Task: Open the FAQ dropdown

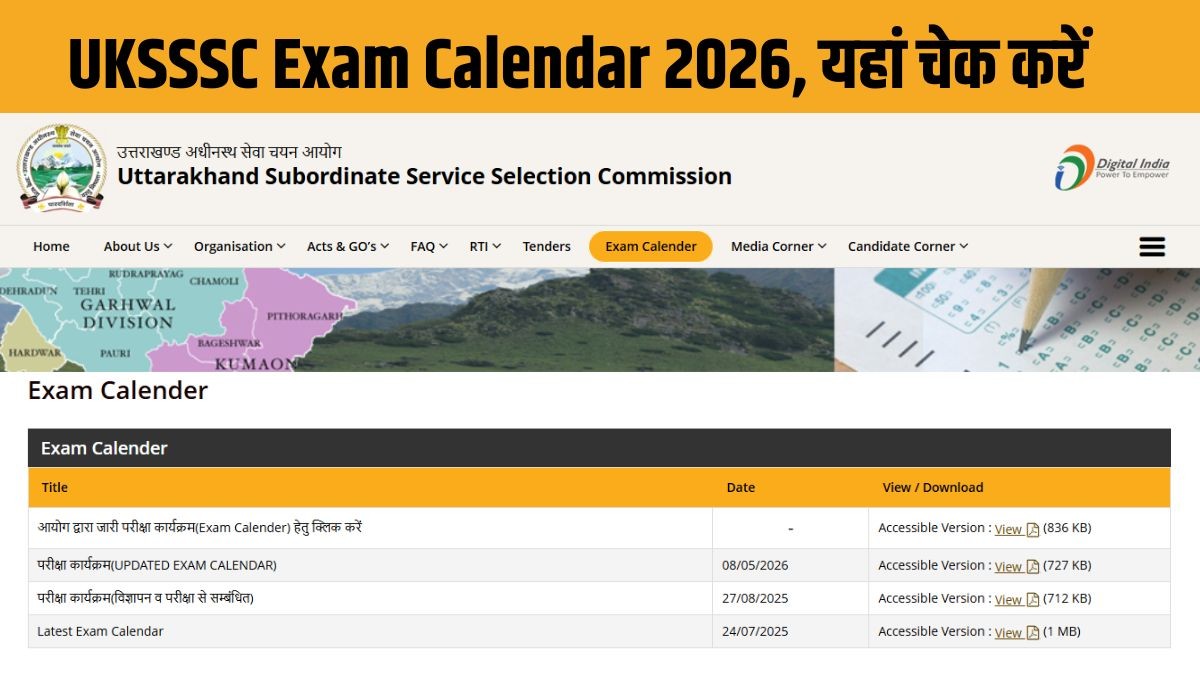Action: click(429, 246)
